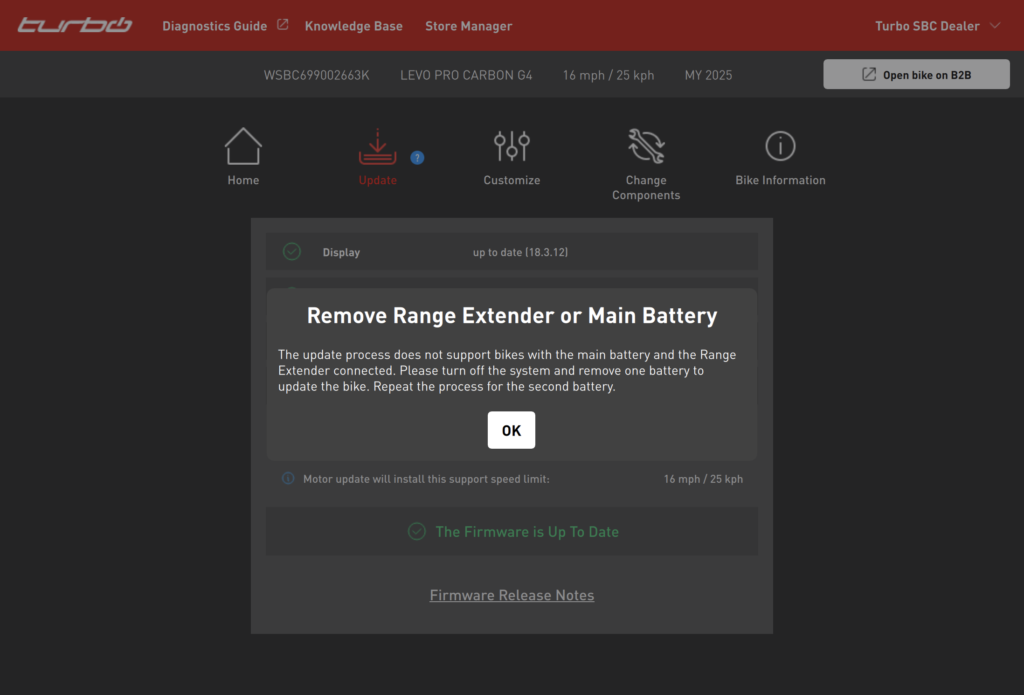This screenshot has width=1024, height=695.
Task: Open the Bike Information icon
Action: pyautogui.click(x=780, y=147)
